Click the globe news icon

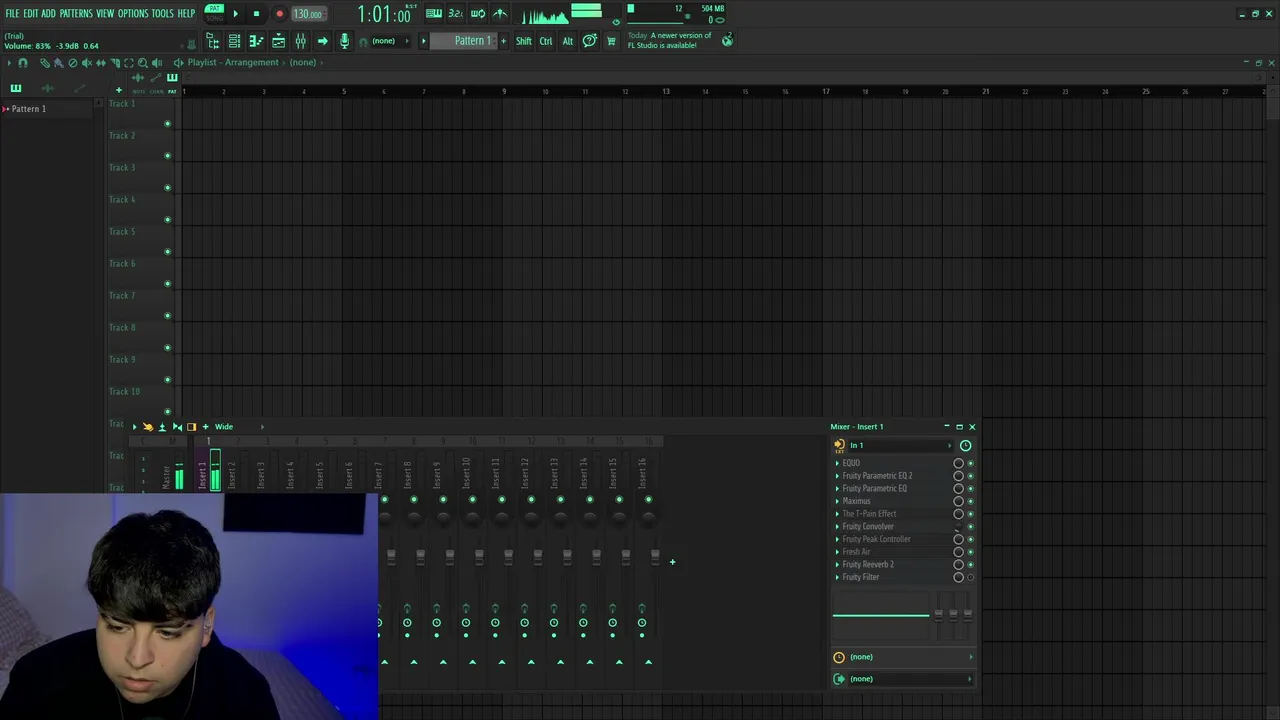pos(727,40)
